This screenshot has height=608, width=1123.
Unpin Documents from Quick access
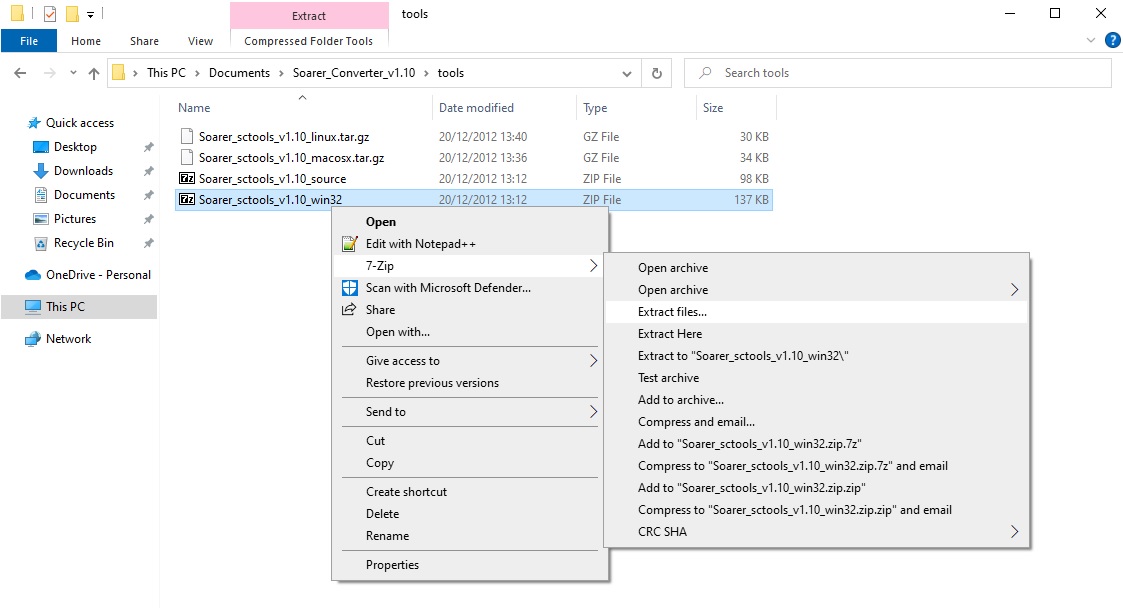148,195
